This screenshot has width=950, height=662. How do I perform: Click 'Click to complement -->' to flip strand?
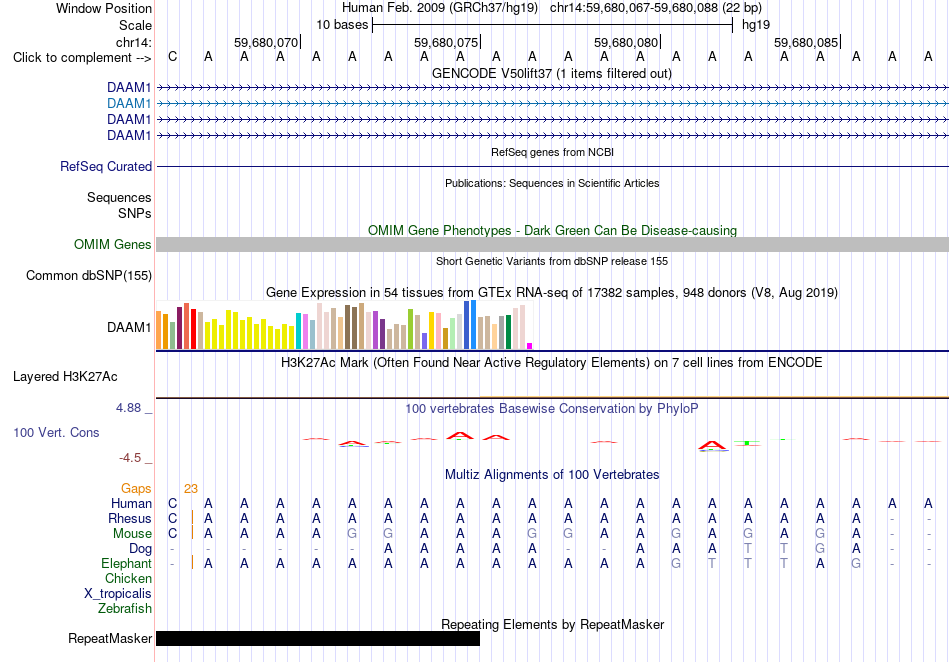[82, 58]
